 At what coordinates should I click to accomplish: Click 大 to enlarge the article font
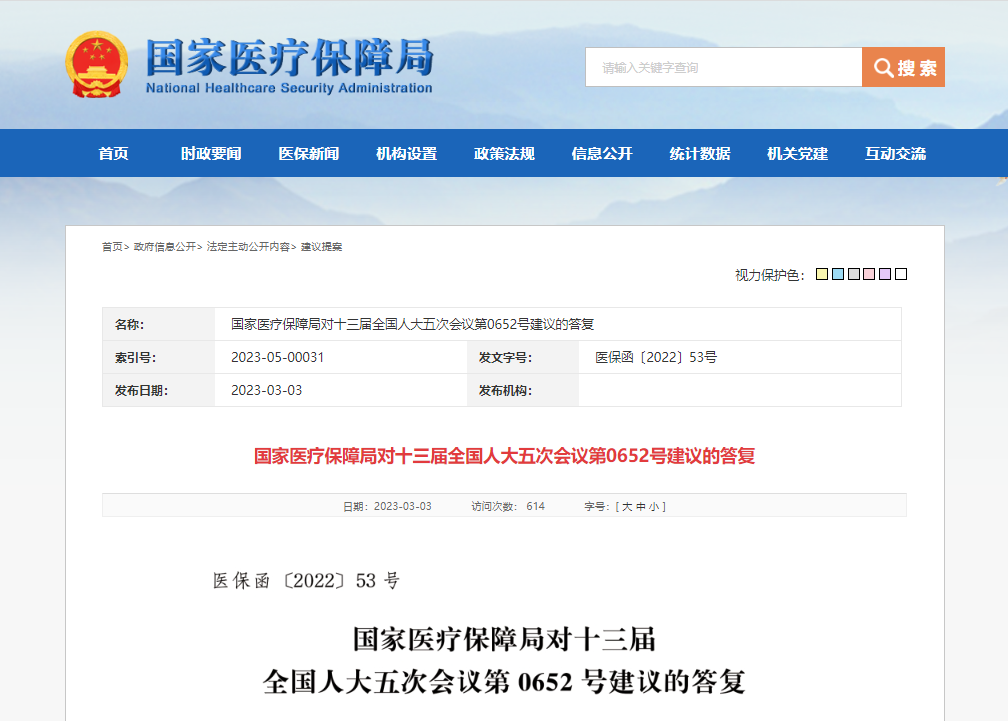click(x=625, y=506)
